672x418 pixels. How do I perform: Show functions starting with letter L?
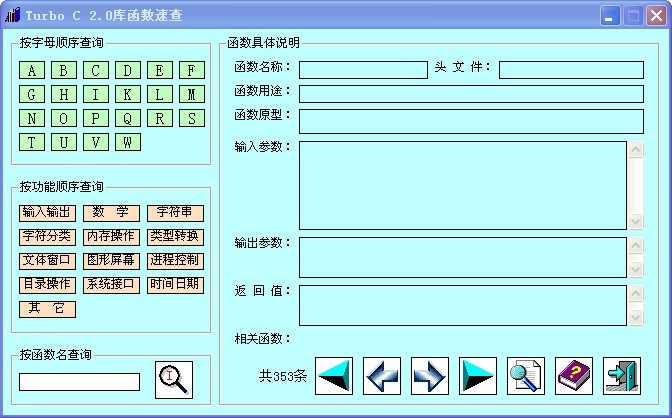coord(160,94)
